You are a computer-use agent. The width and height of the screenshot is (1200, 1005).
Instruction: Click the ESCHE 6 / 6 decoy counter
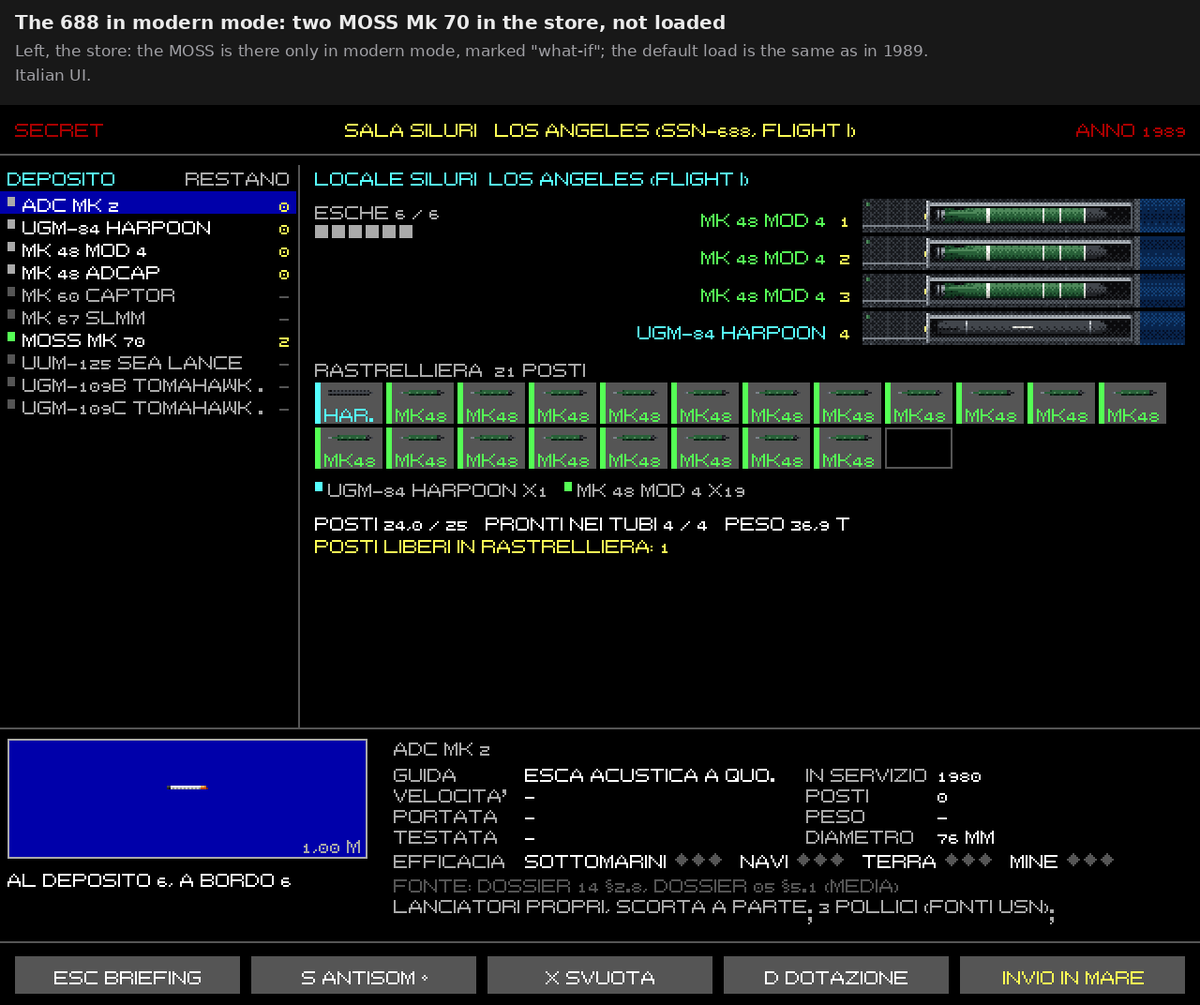376,213
